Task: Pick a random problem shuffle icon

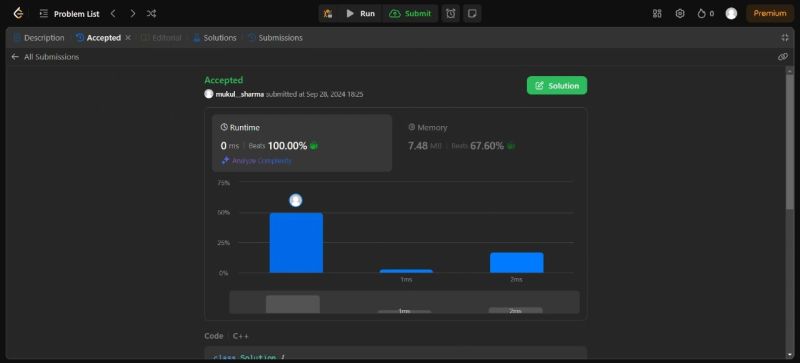Action: (x=152, y=14)
